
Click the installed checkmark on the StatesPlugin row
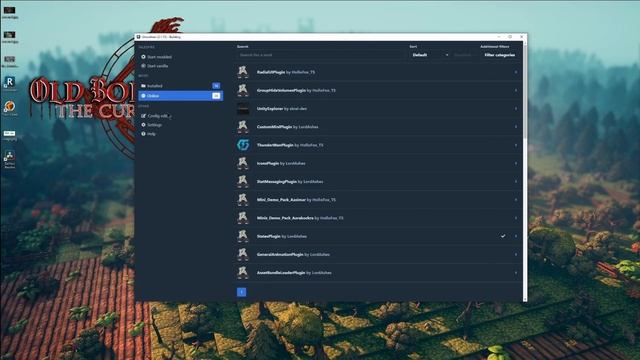[503, 236]
